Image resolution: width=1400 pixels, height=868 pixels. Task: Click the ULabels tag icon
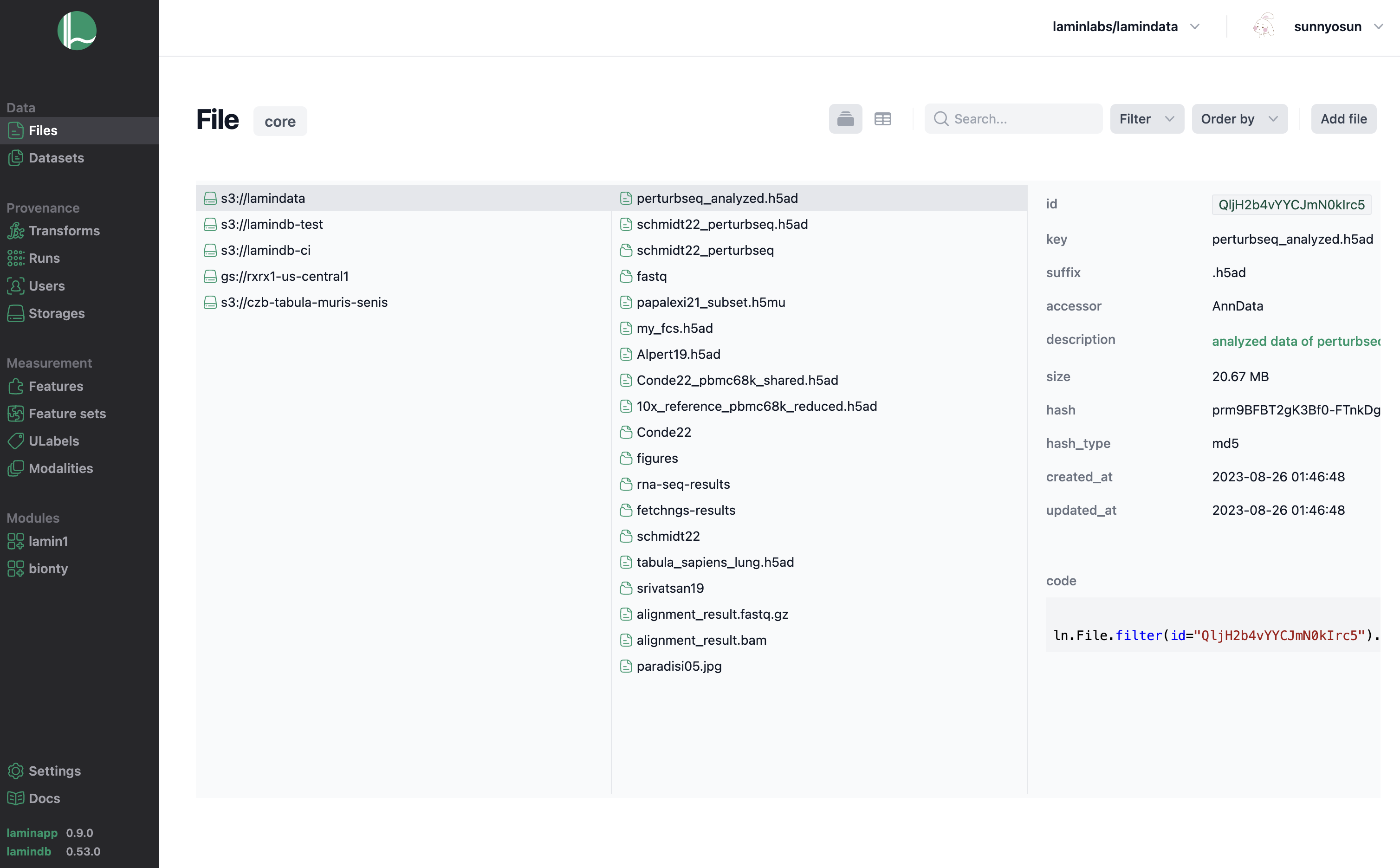[x=15, y=441]
